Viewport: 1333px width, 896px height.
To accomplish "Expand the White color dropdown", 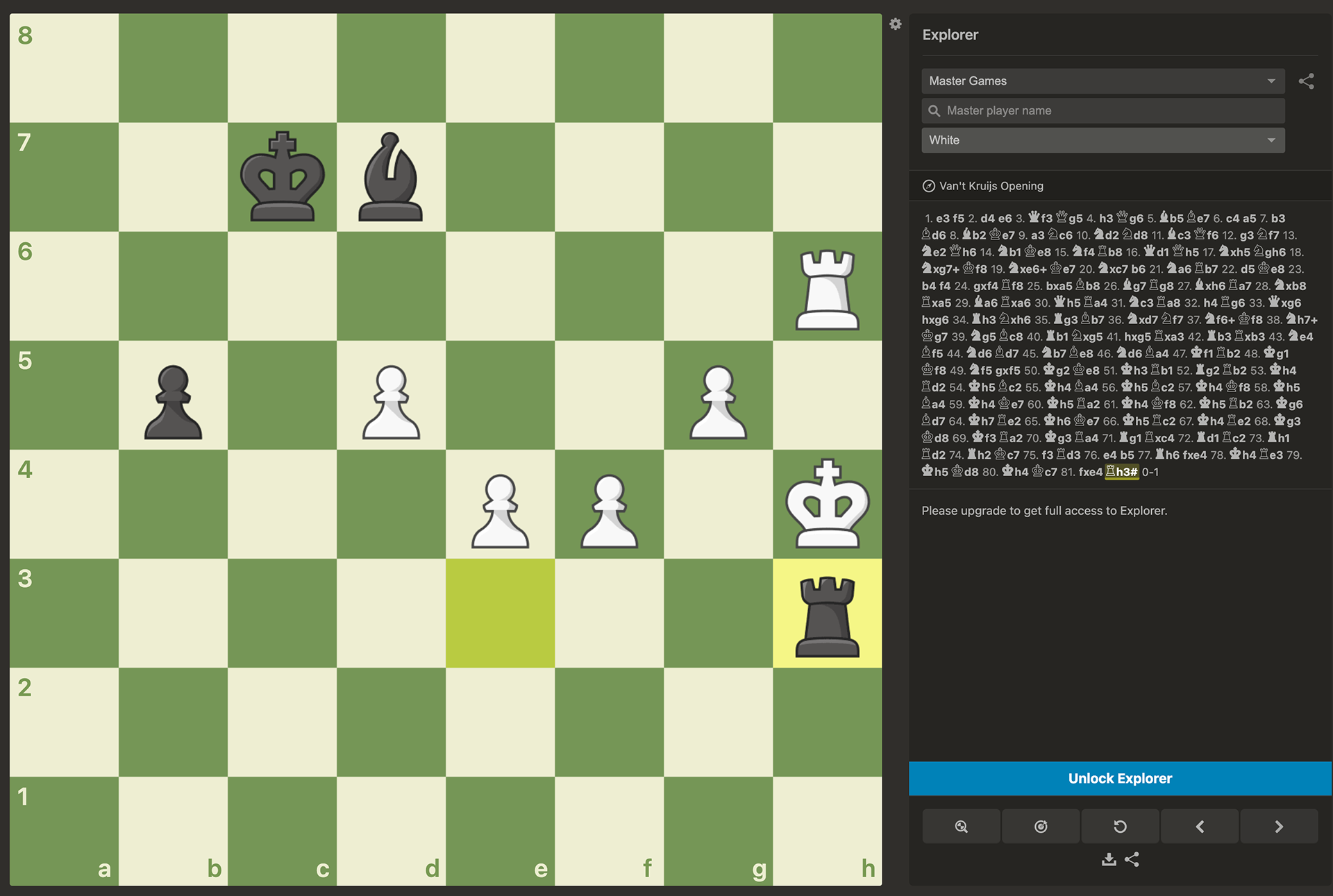I will tap(1103, 140).
